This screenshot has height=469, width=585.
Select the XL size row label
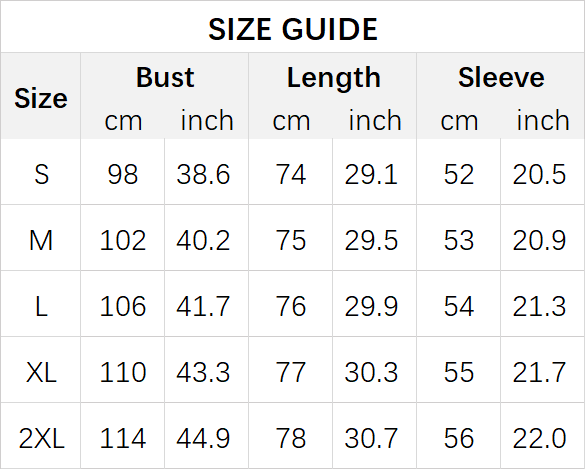[x=41, y=372]
